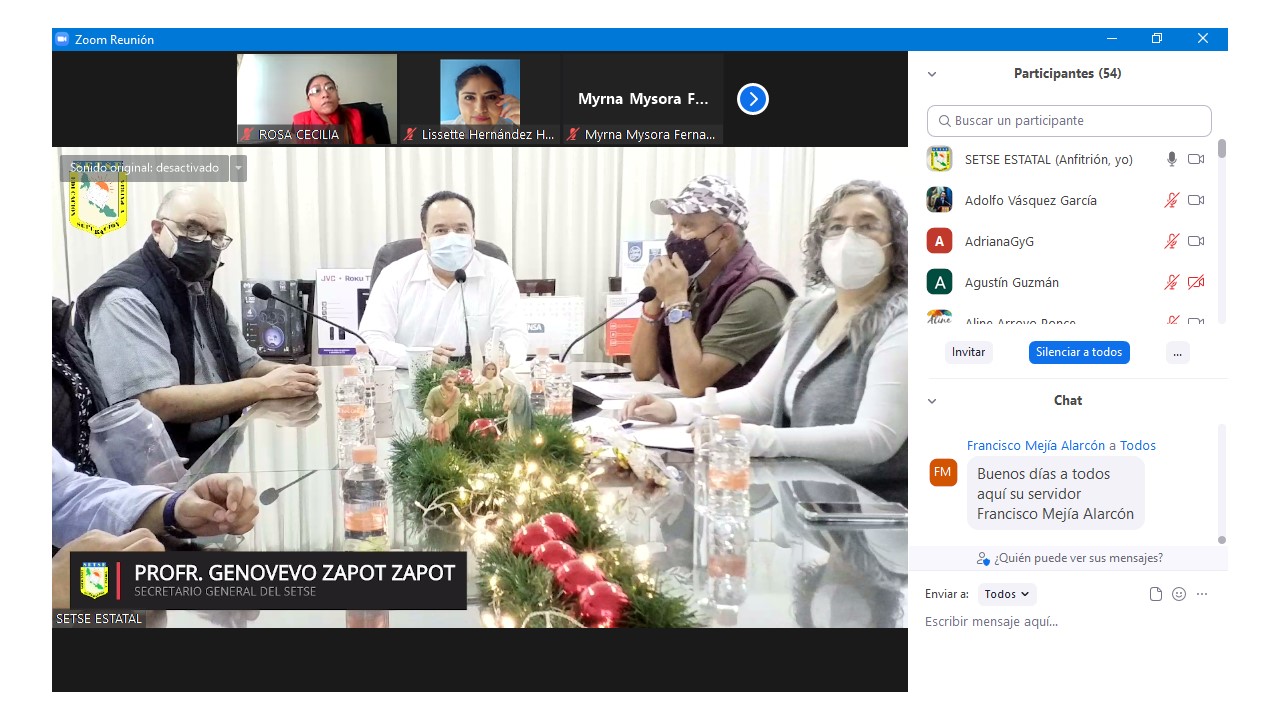This screenshot has width=1280, height=720.
Task: Click 'Buenos días a todos' chat message
Action: tap(1055, 494)
